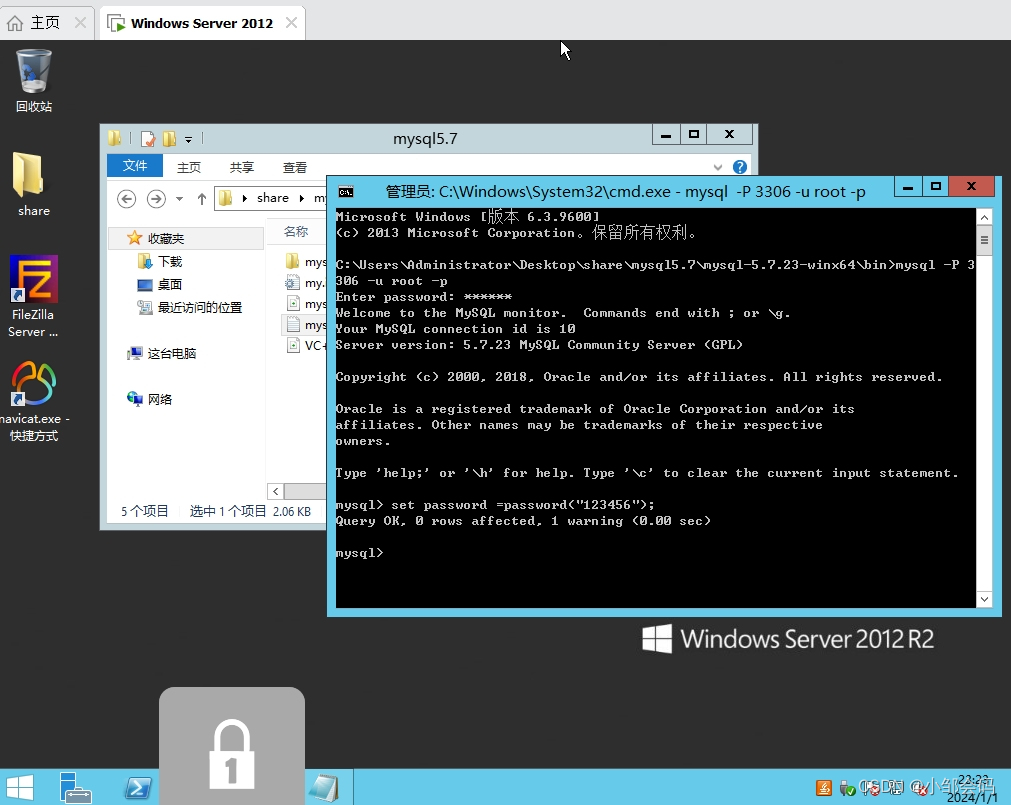Open the Recycle Bin desktop icon
Viewport: 1011px width, 805px height.
coord(34,81)
